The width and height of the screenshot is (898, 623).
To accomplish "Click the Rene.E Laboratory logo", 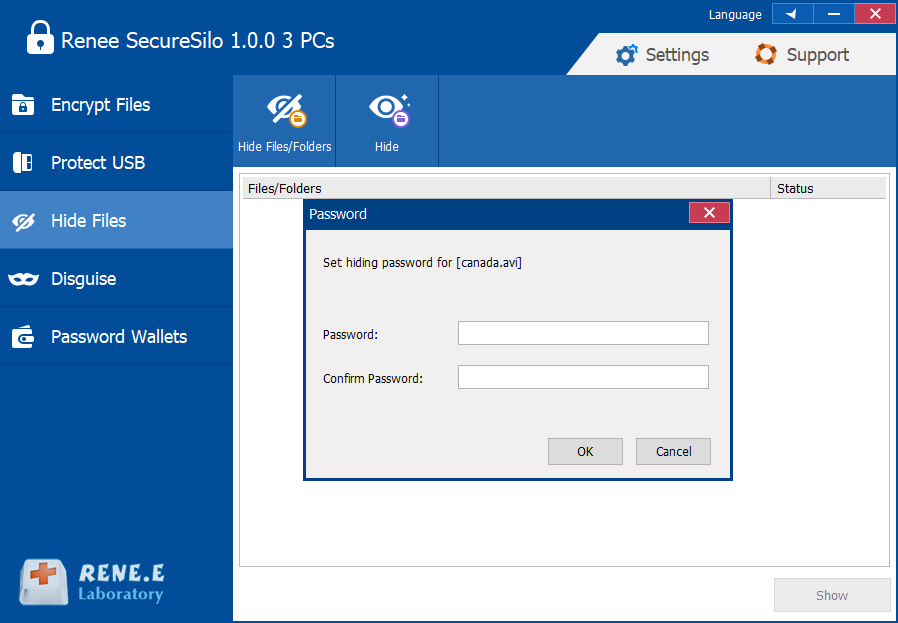I will click(92, 583).
